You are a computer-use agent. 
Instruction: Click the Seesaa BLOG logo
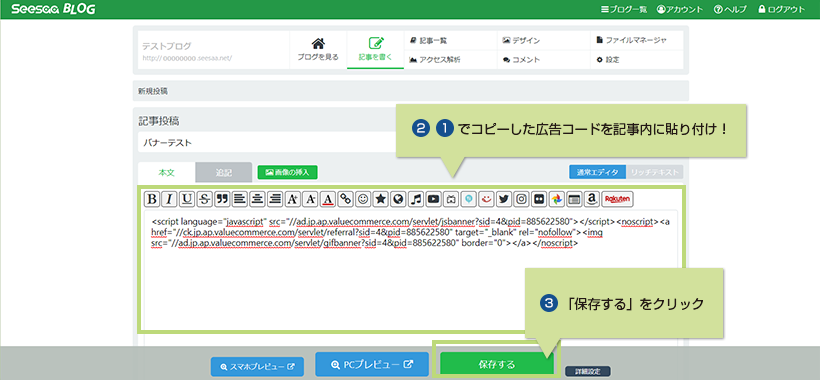(53, 9)
